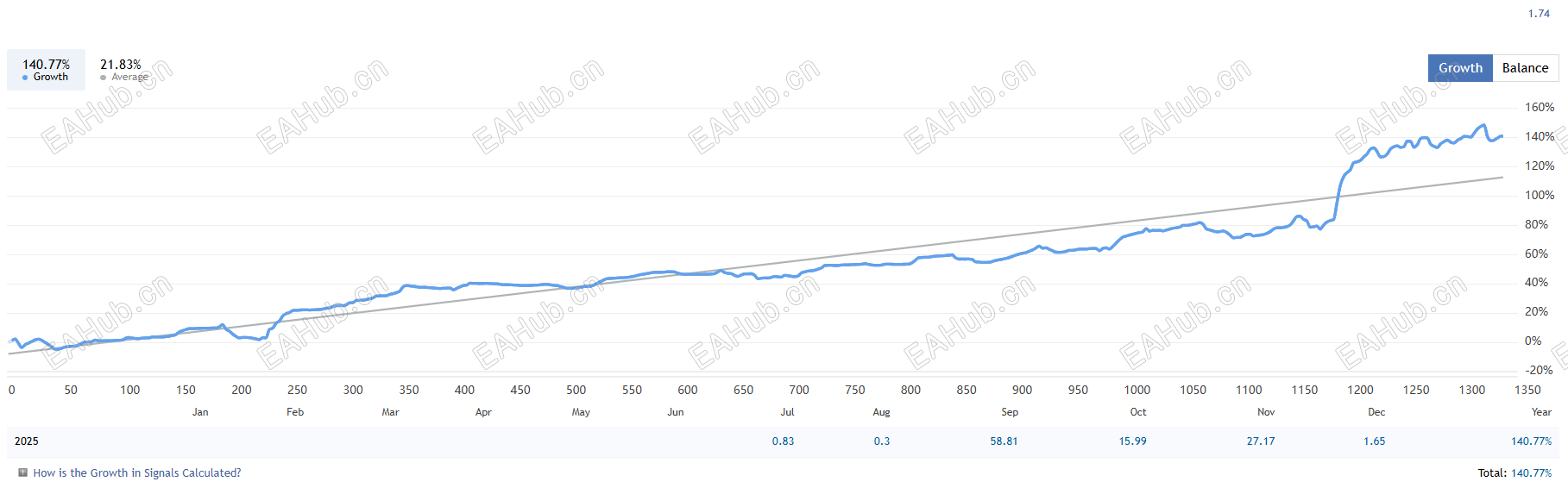Select the August value 0.3
Viewport: 1568px width, 488px height.
pyautogui.click(x=881, y=441)
